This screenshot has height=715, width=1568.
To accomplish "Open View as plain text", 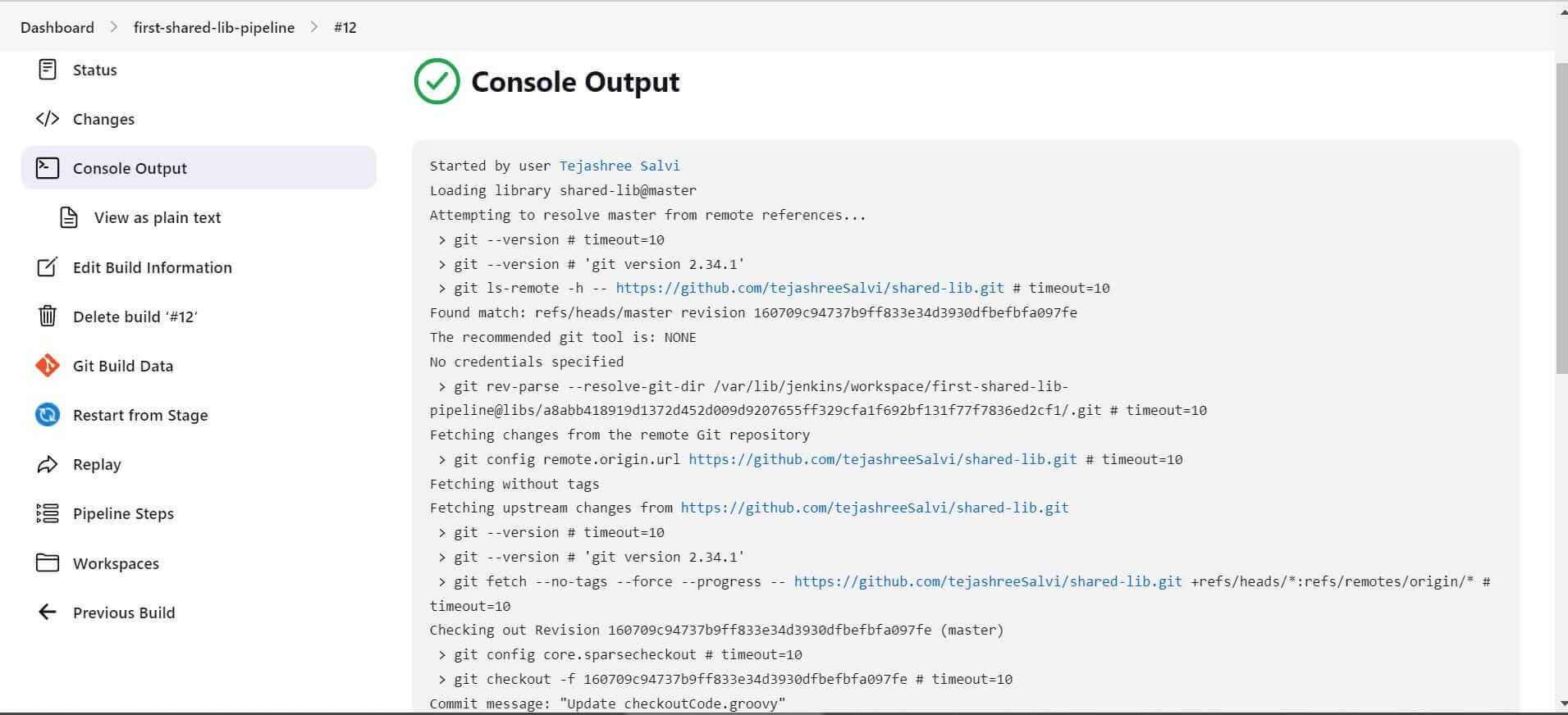I will pos(157,217).
